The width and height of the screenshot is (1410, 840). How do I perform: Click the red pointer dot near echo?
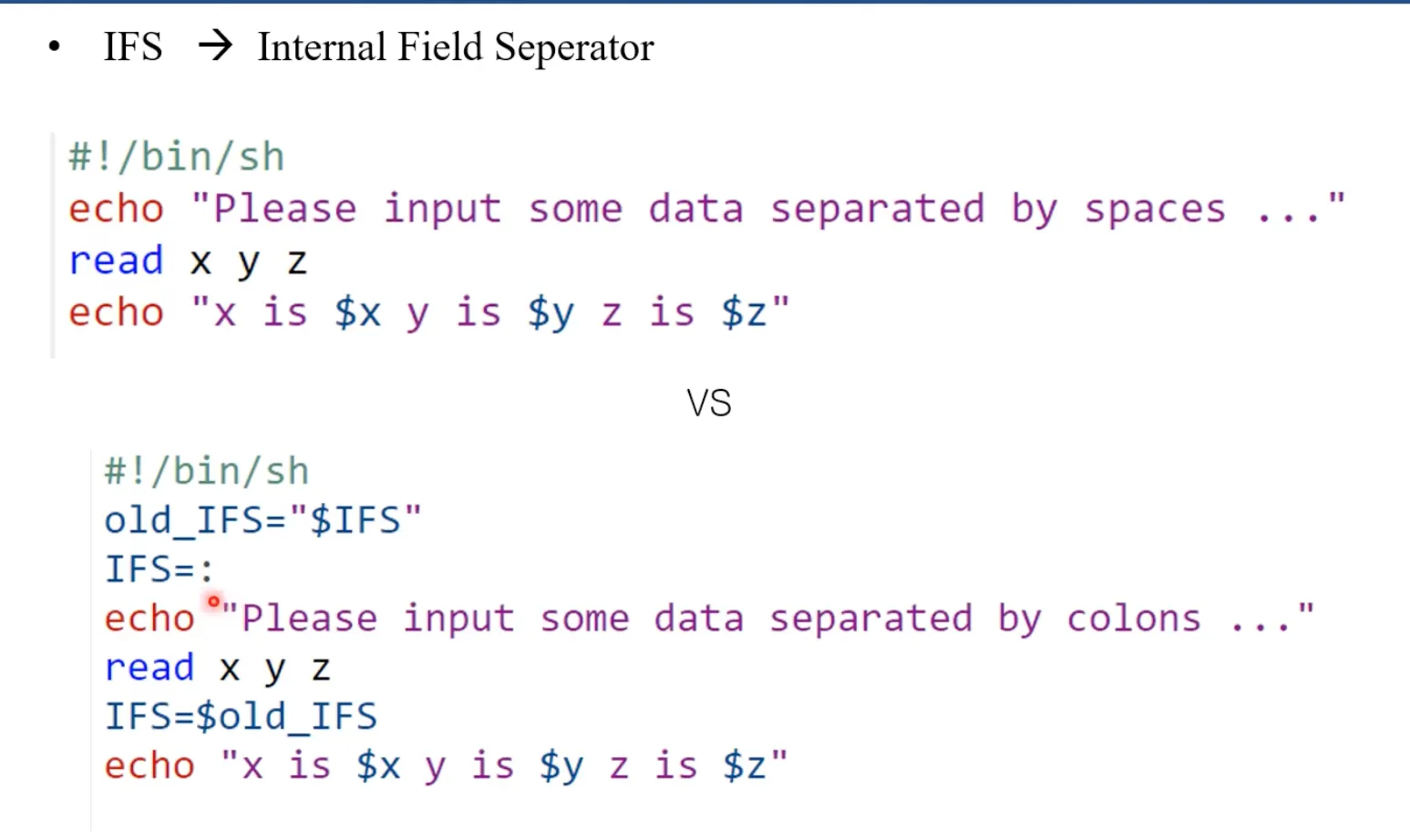click(213, 601)
